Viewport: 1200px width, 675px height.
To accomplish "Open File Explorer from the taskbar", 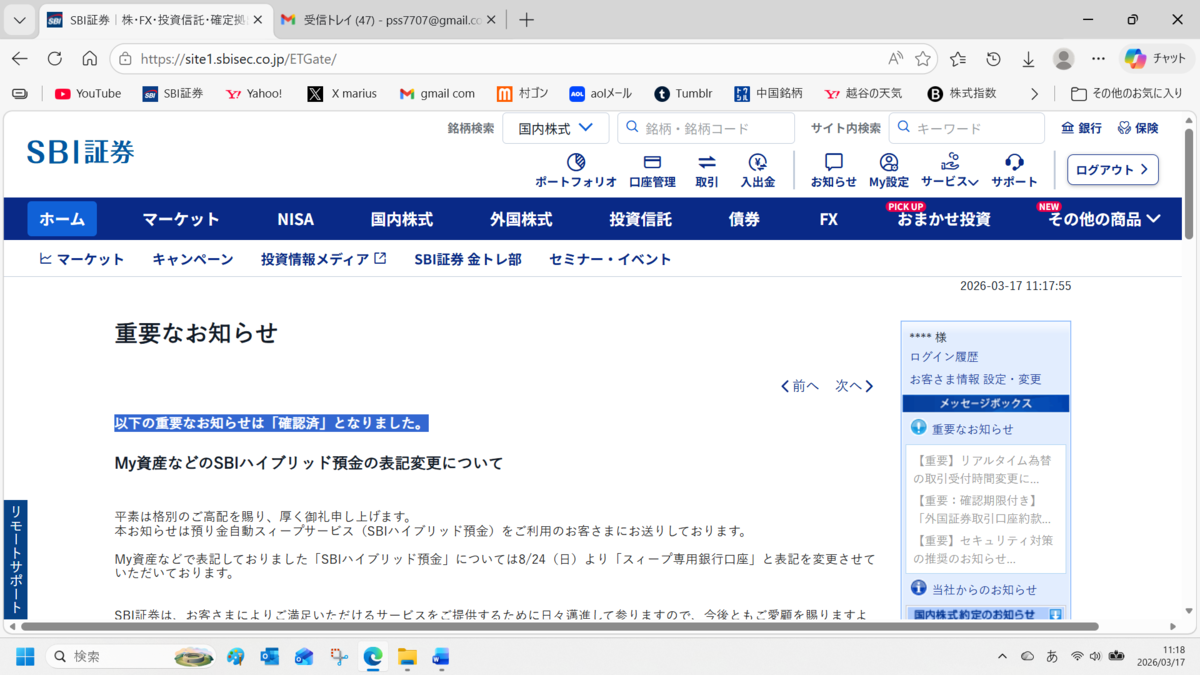I will point(407,656).
